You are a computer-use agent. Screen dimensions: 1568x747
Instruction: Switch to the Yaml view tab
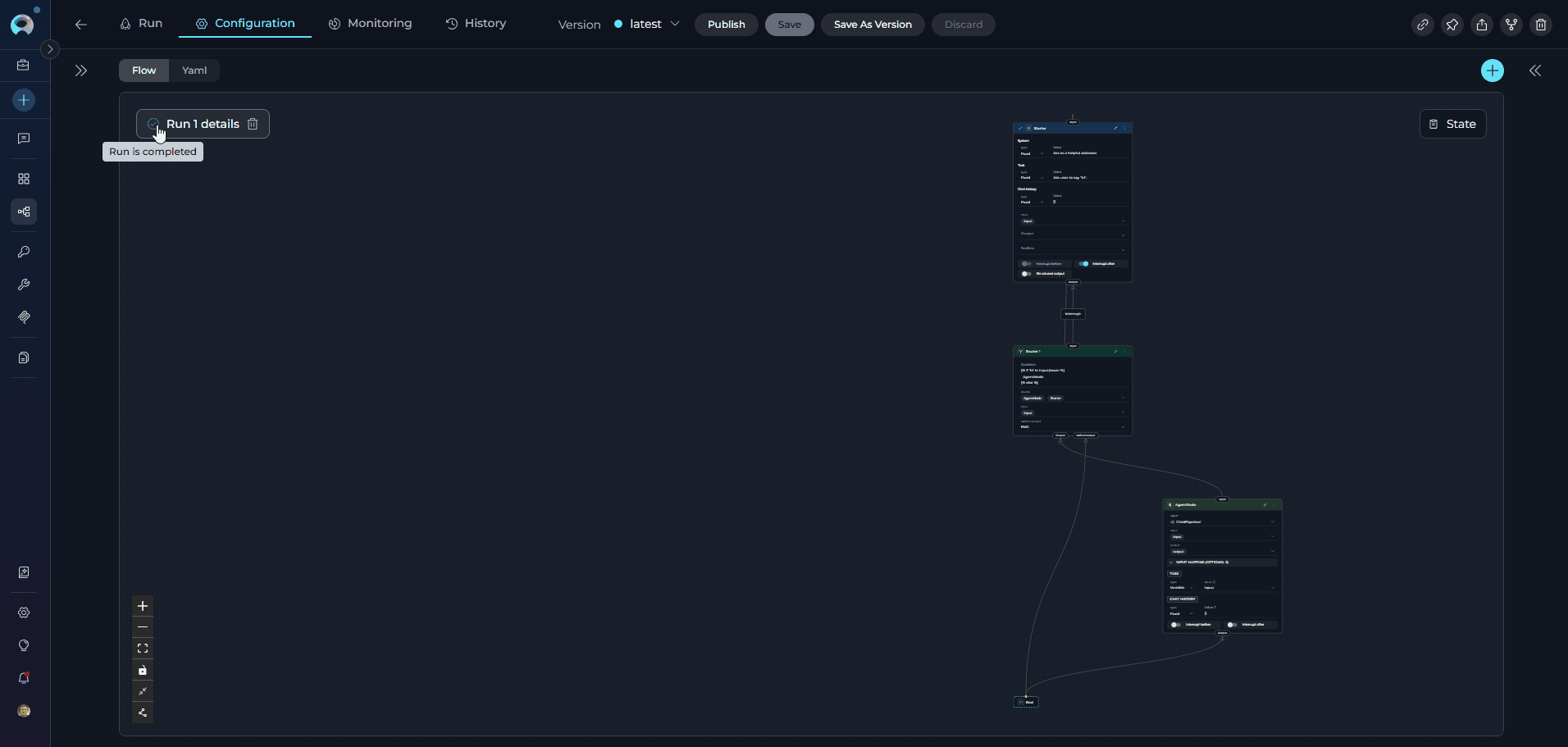click(194, 71)
